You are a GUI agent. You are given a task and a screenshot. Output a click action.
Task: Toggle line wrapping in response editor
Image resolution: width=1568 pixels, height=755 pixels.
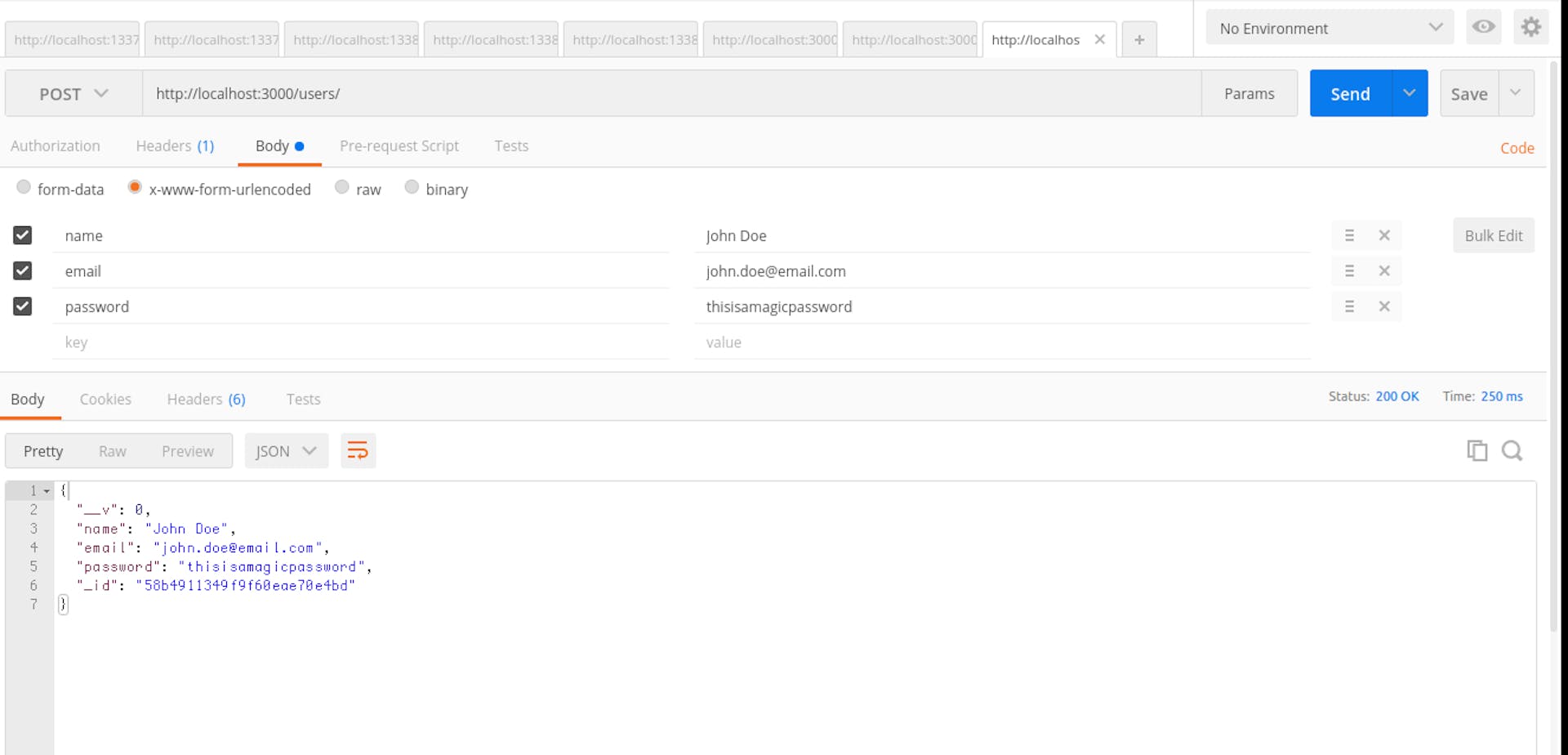click(358, 450)
